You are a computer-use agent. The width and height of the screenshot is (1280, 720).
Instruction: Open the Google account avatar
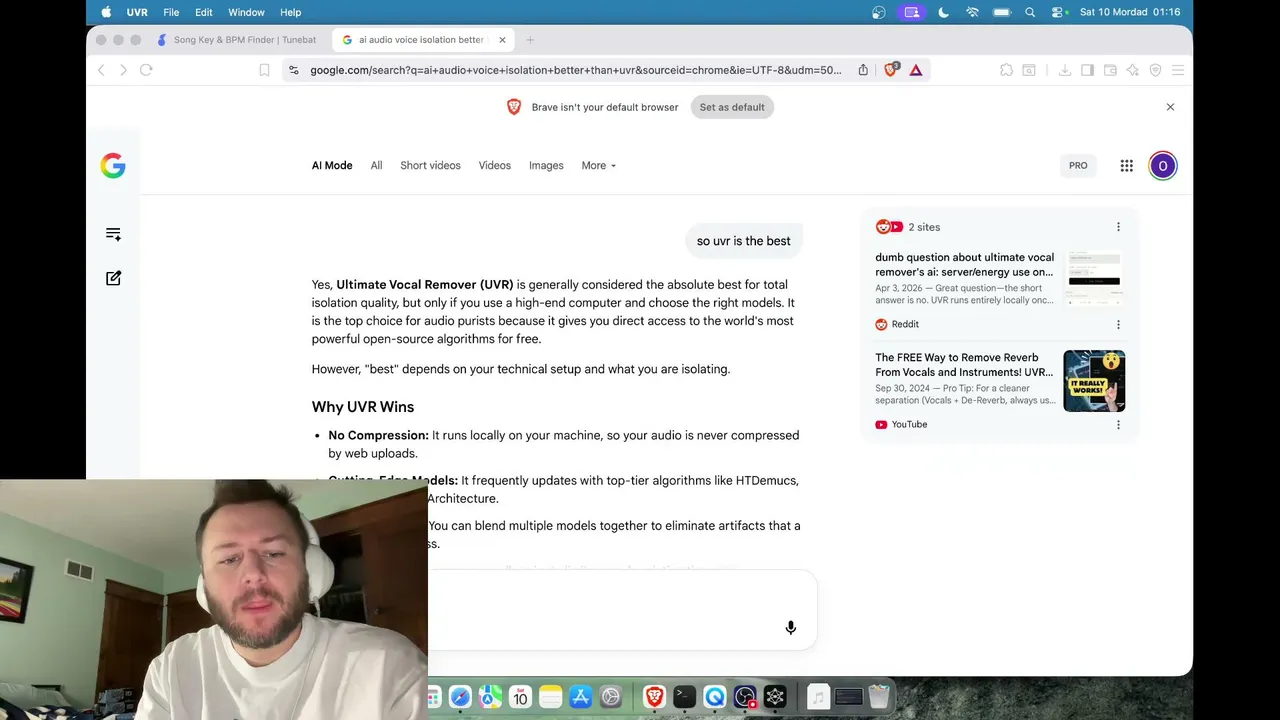point(1163,166)
